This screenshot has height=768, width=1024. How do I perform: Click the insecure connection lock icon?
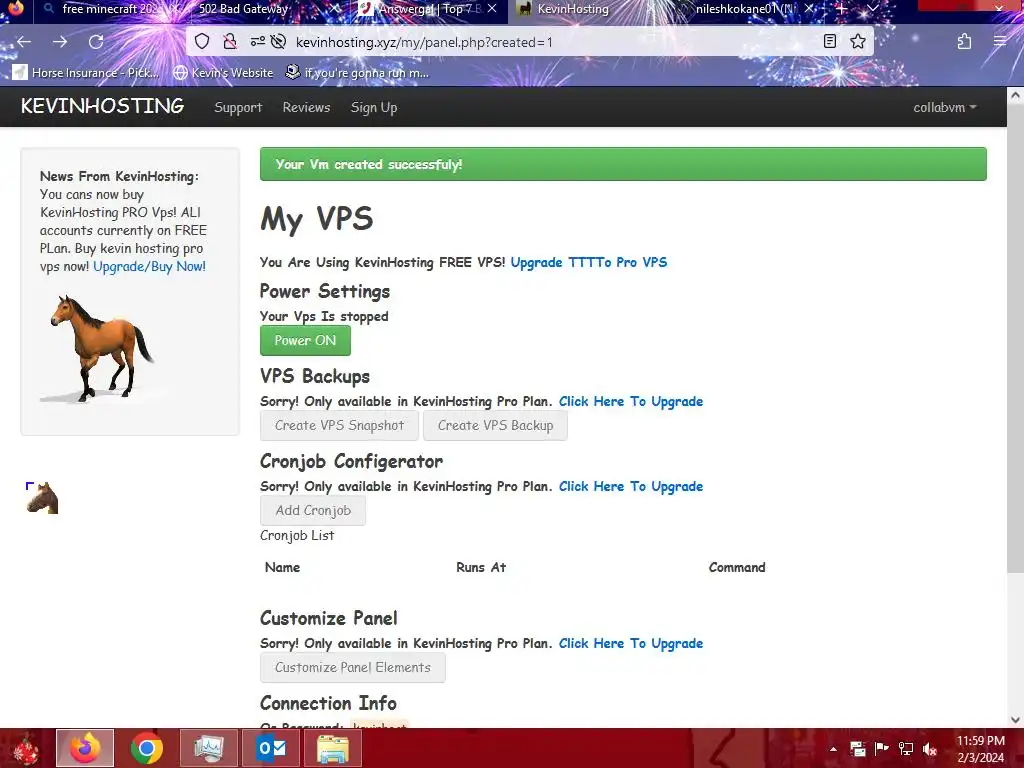pos(230,42)
